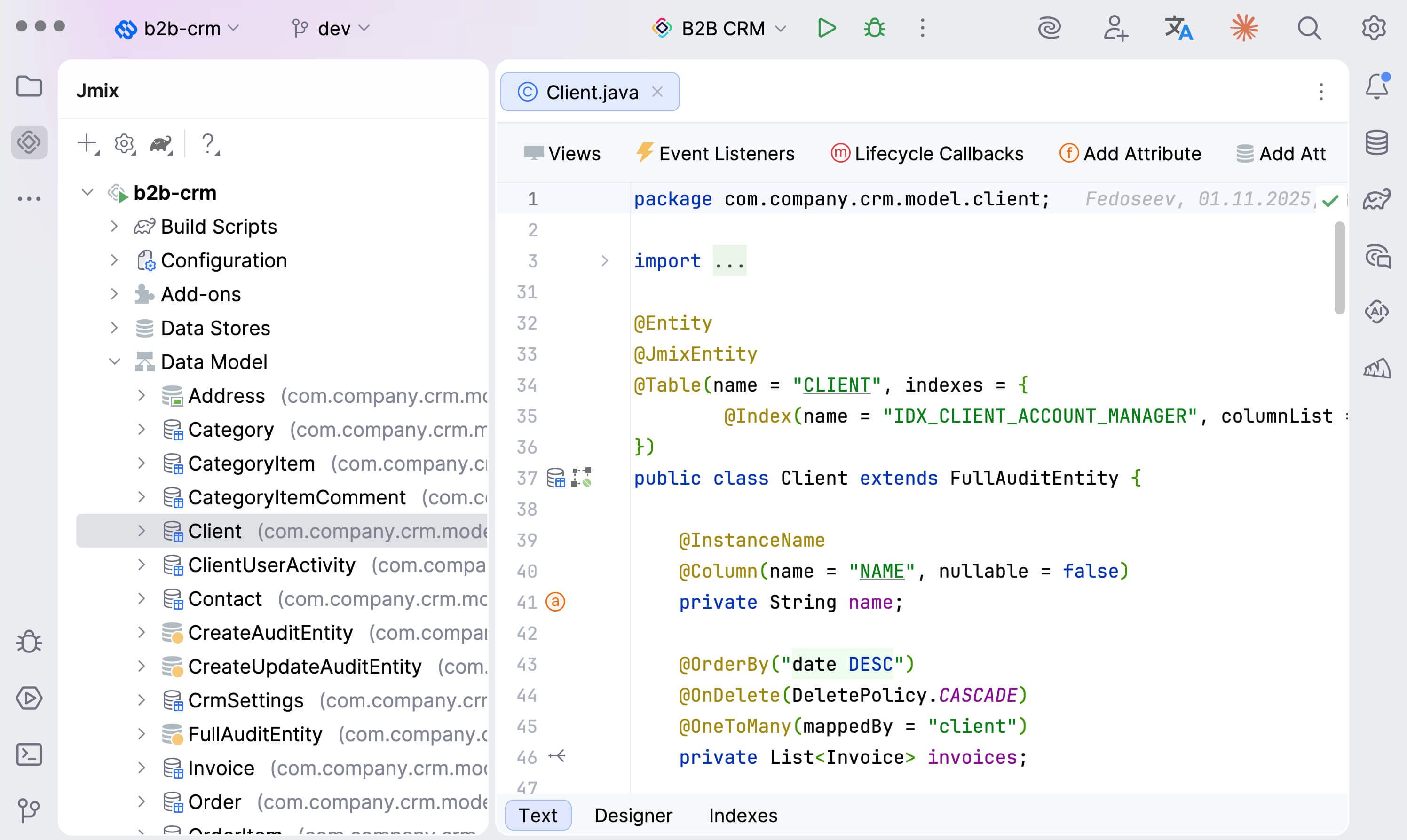This screenshot has width=1407, height=840.
Task: Open the b2b-crm project dropdown
Action: [x=177, y=28]
